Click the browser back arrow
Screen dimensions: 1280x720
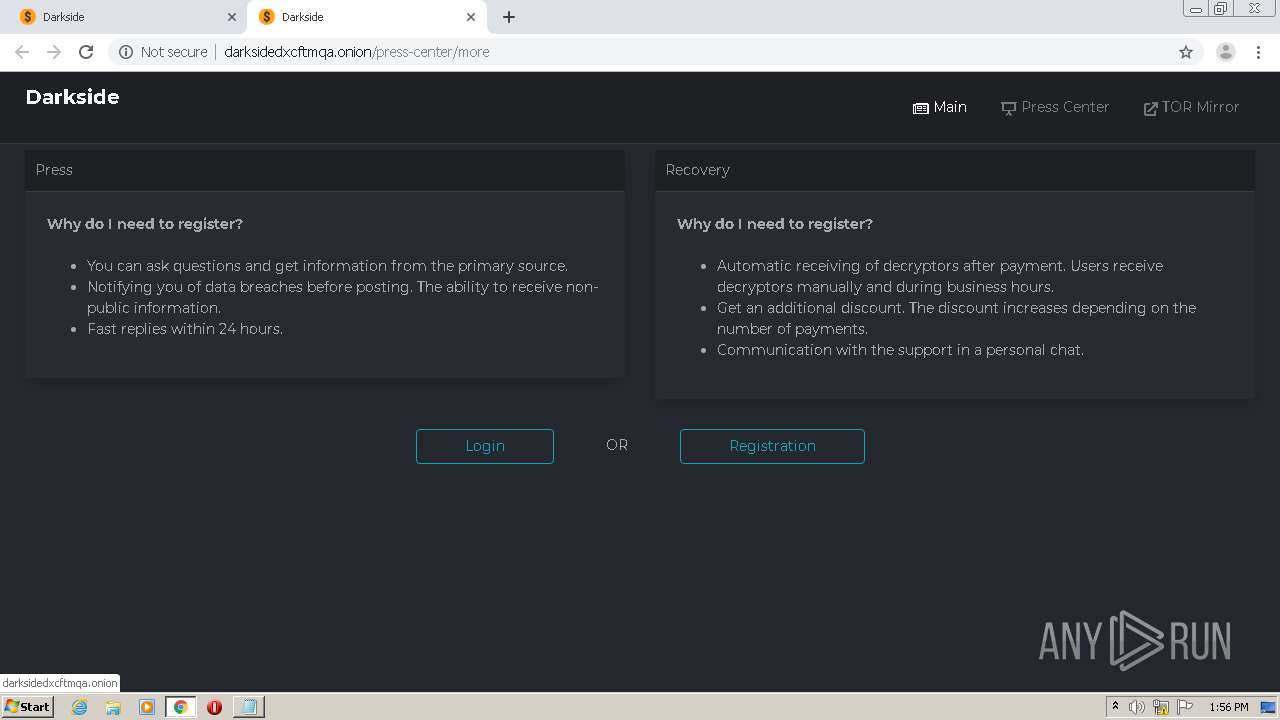[22, 52]
